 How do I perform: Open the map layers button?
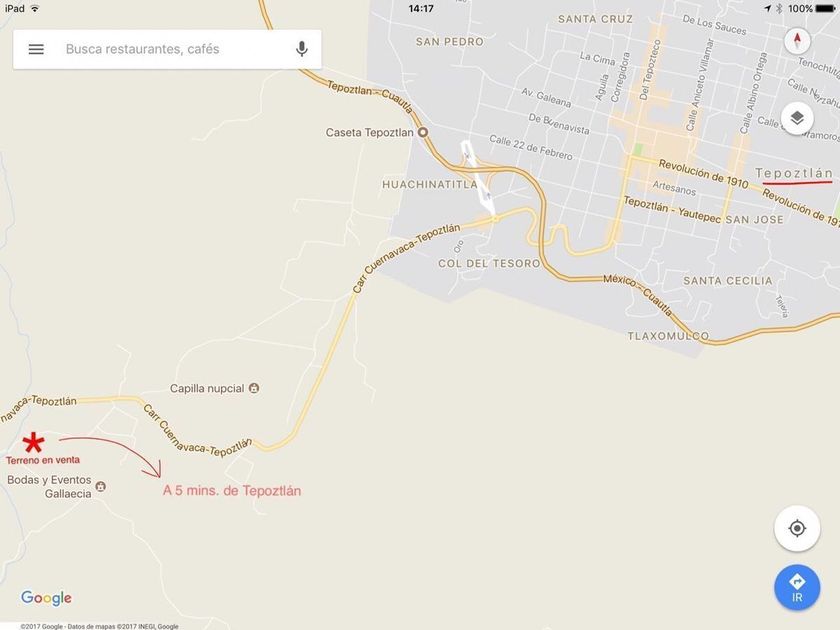797,118
